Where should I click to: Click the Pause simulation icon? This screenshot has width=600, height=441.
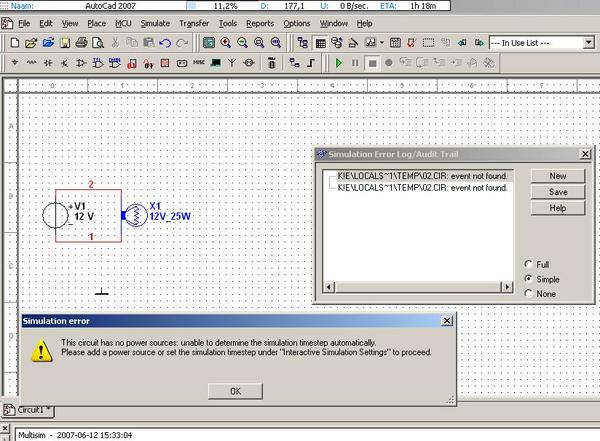356,62
